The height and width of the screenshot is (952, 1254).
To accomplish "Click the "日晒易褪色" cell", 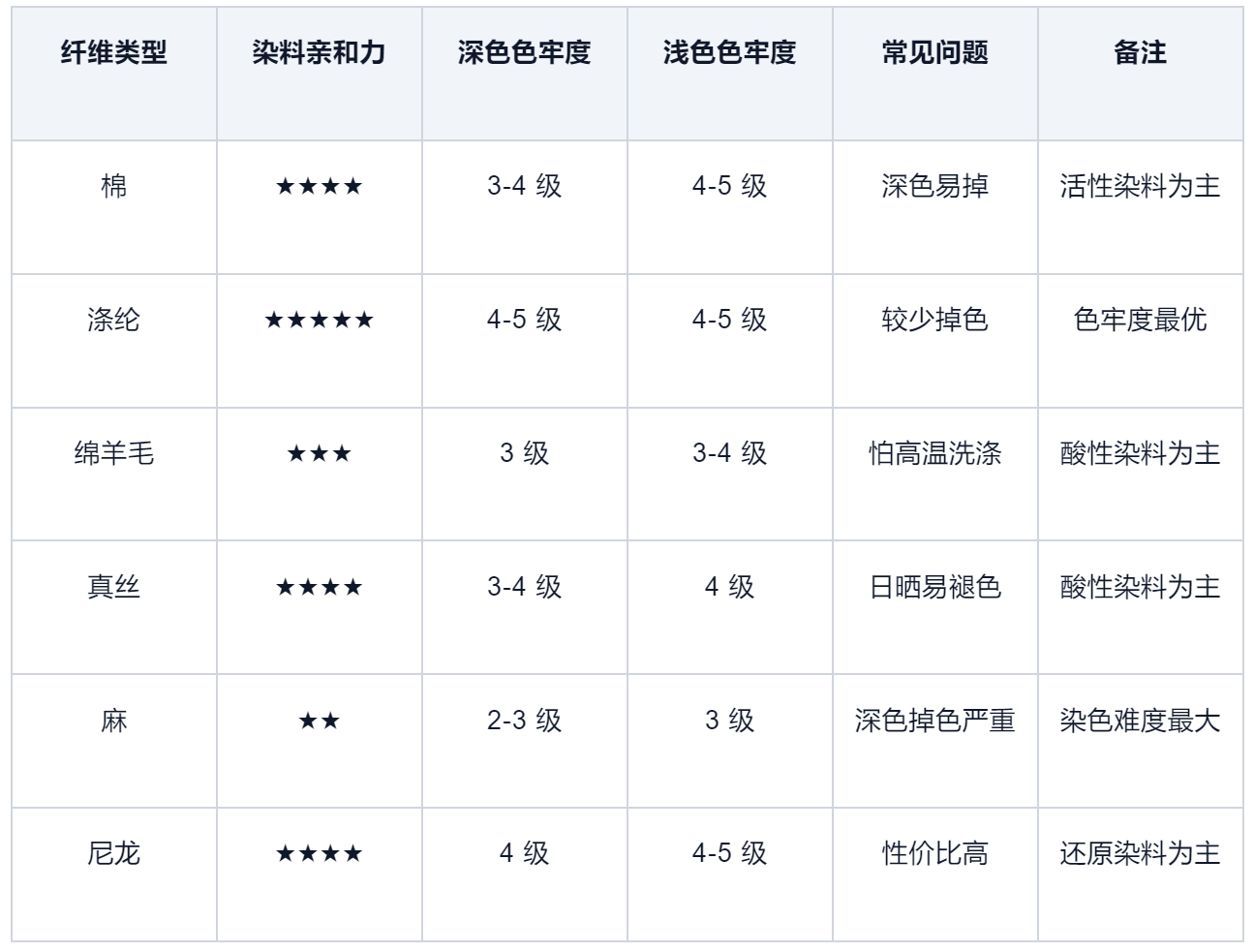I will [x=934, y=587].
